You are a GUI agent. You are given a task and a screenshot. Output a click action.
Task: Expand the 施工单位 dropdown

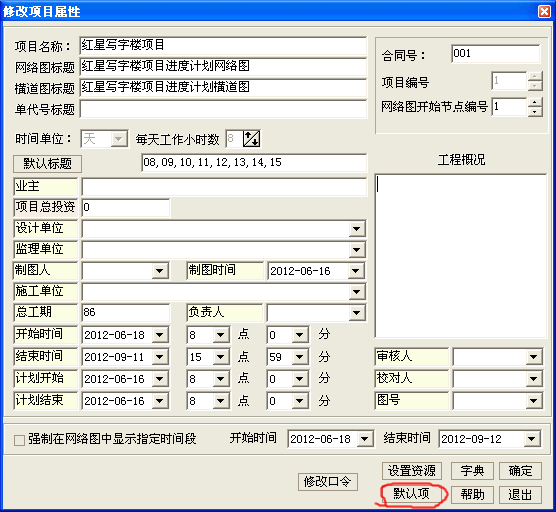point(356,292)
